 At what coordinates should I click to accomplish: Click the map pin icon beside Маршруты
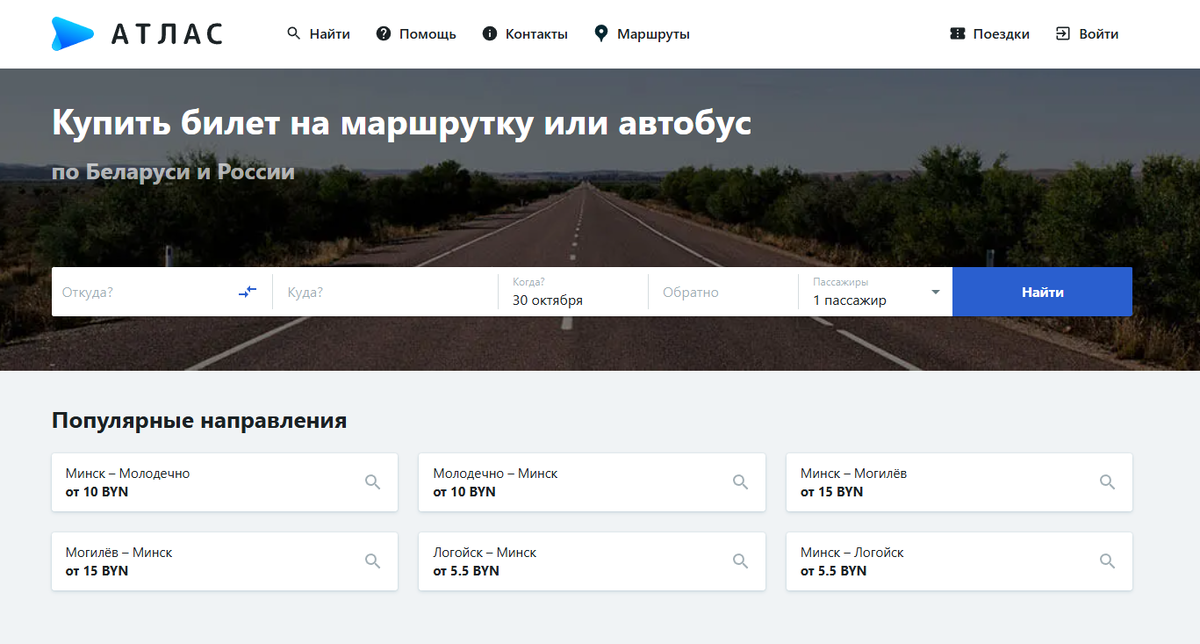pyautogui.click(x=601, y=33)
